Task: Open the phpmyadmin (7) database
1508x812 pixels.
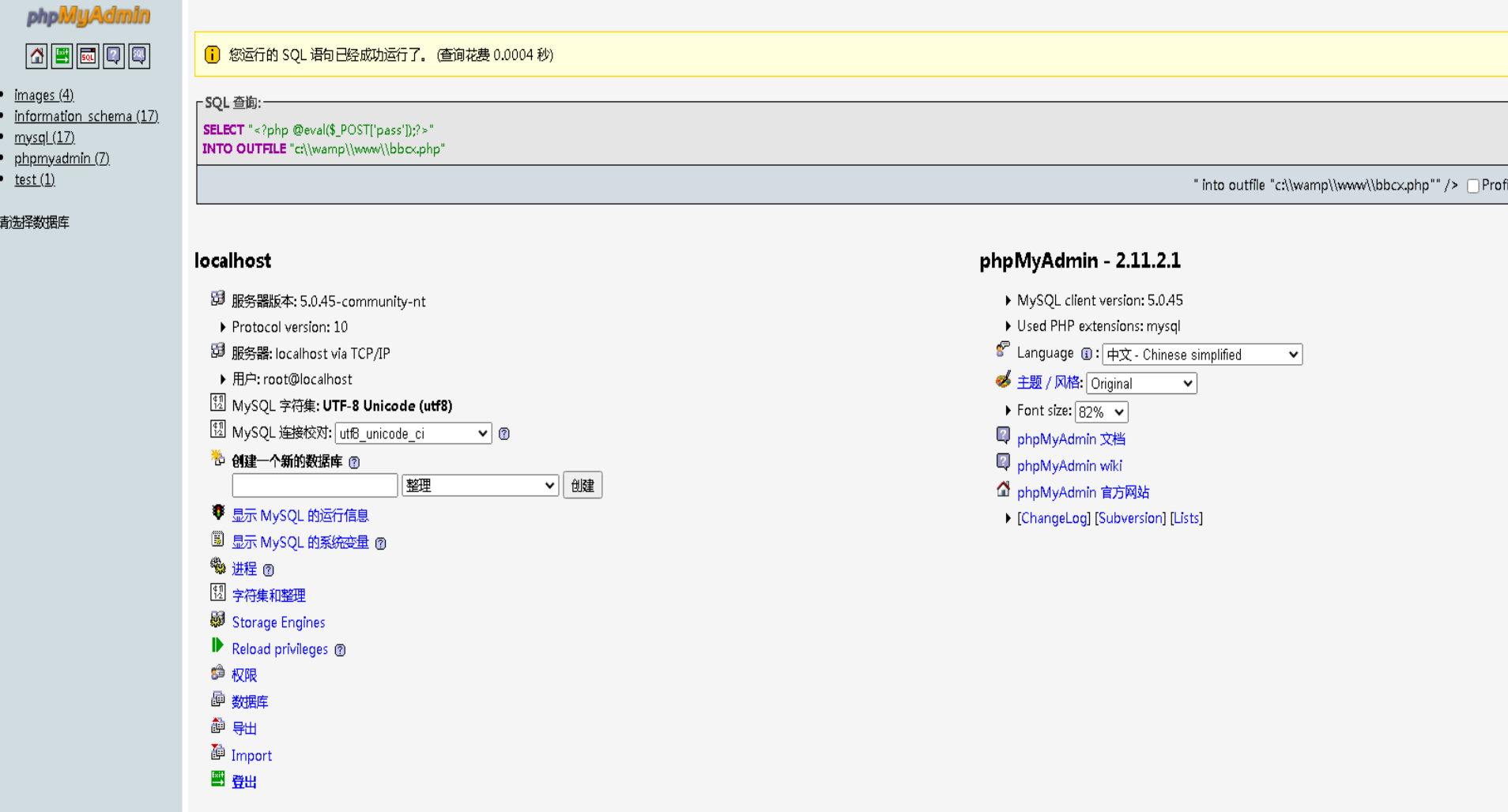Action: click(62, 158)
